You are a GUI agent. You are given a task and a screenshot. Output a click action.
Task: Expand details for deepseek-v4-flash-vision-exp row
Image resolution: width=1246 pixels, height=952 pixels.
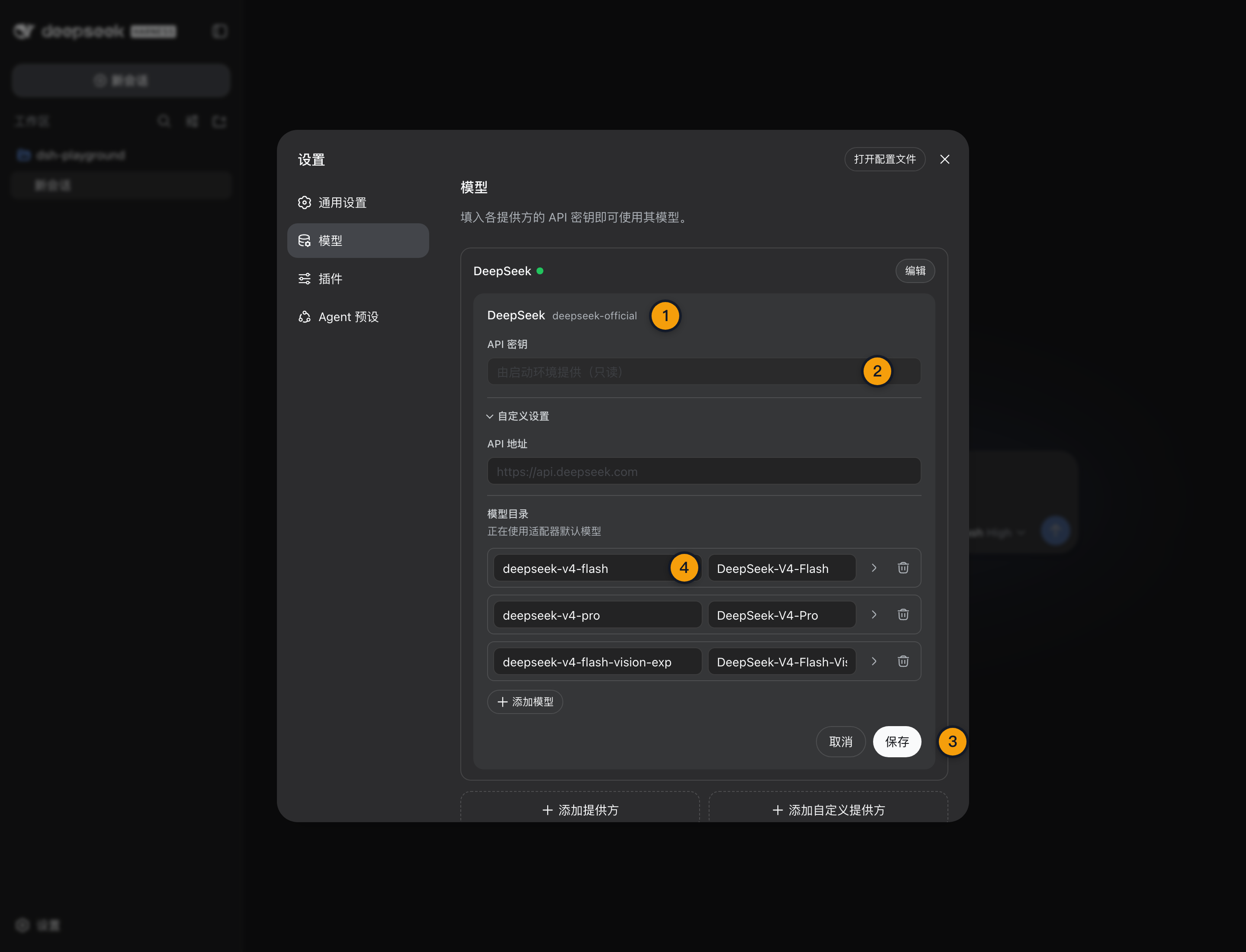[x=874, y=661]
